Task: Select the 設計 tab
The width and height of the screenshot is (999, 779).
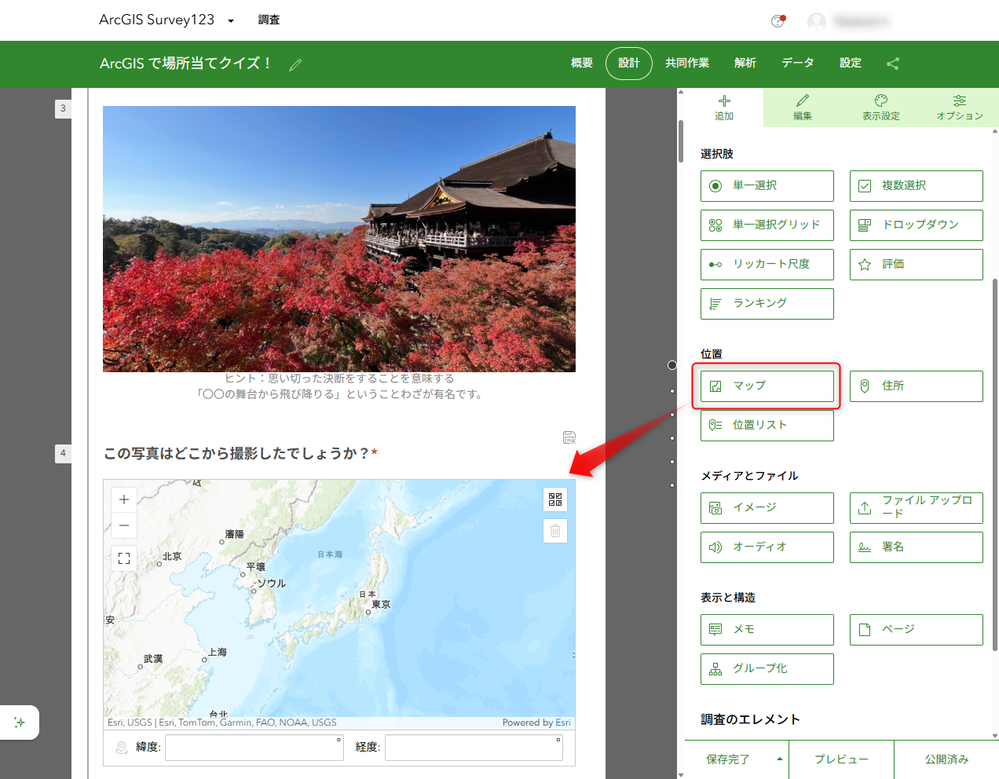Action: pos(628,63)
